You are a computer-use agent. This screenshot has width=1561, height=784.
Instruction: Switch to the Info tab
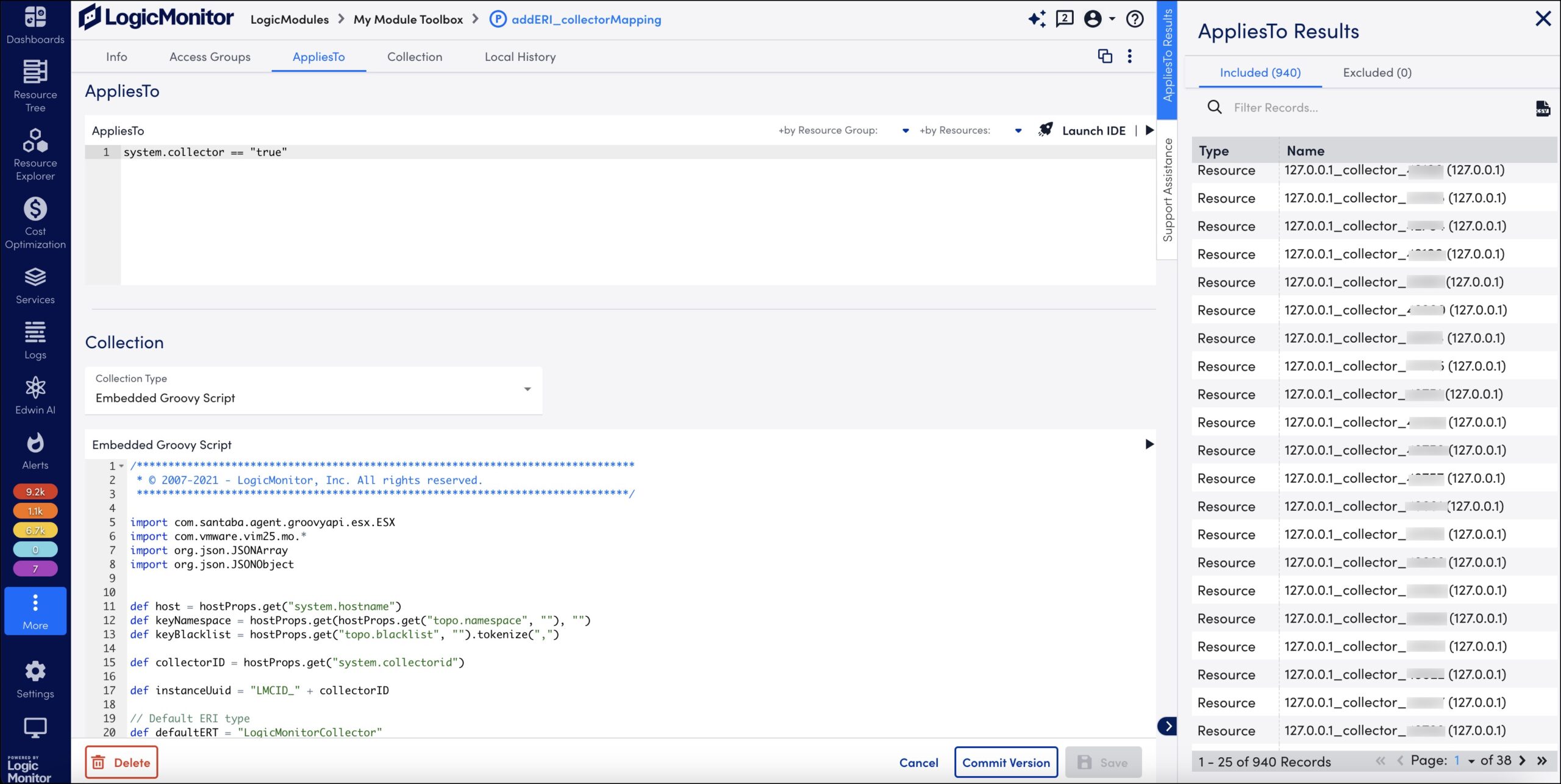tap(116, 57)
